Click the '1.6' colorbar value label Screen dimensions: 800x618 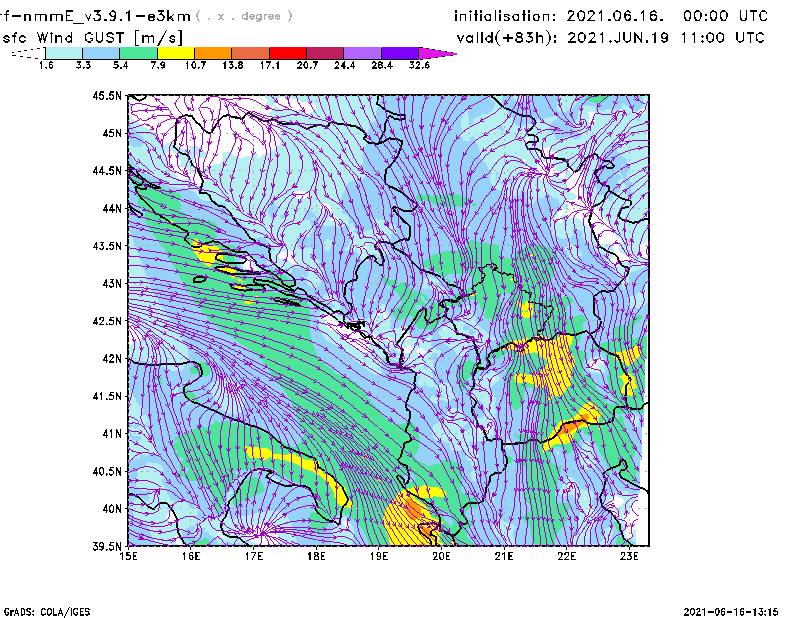tap(46, 65)
